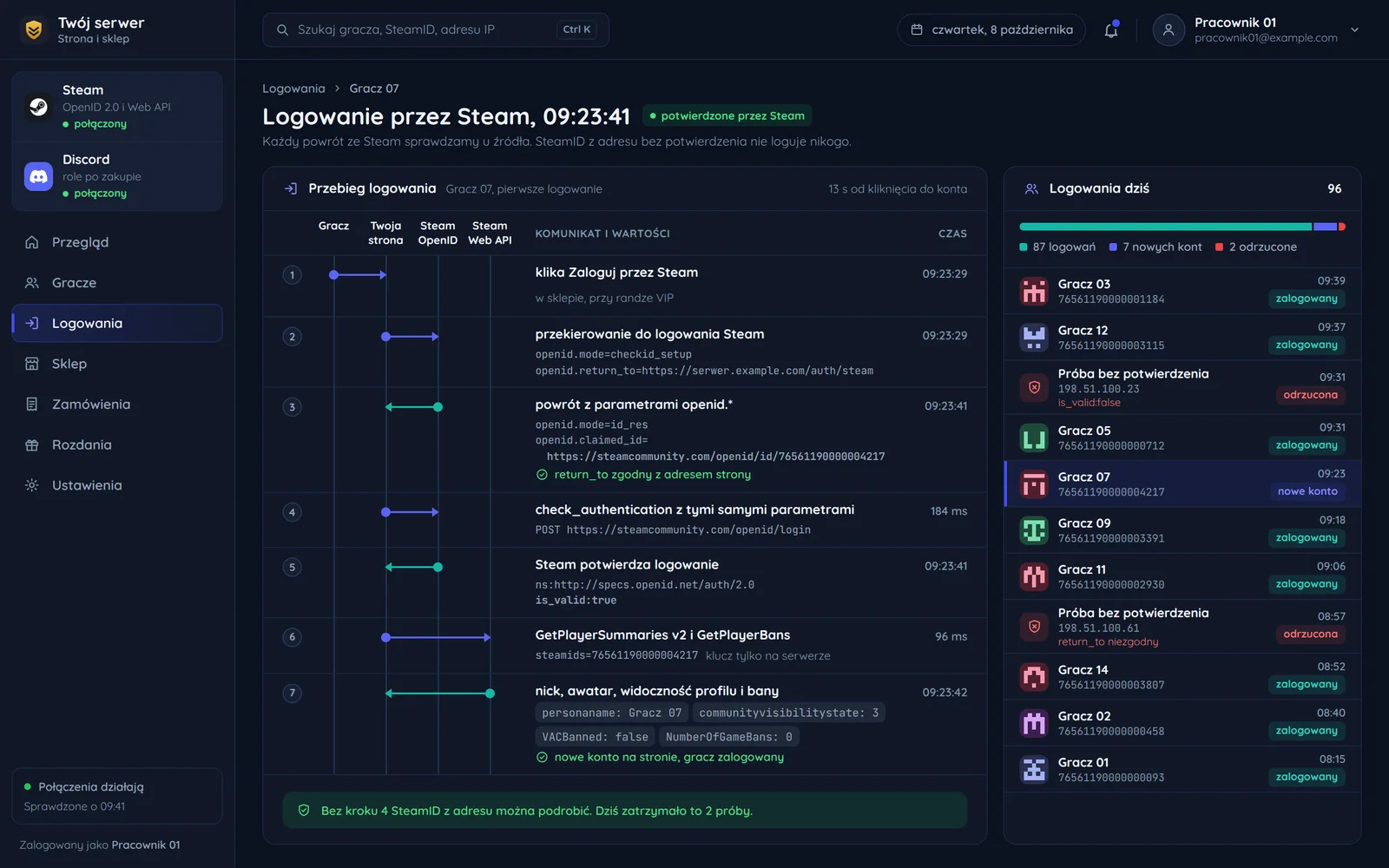
Task: Click the czwartek, 8 października date button
Action: coord(991,30)
